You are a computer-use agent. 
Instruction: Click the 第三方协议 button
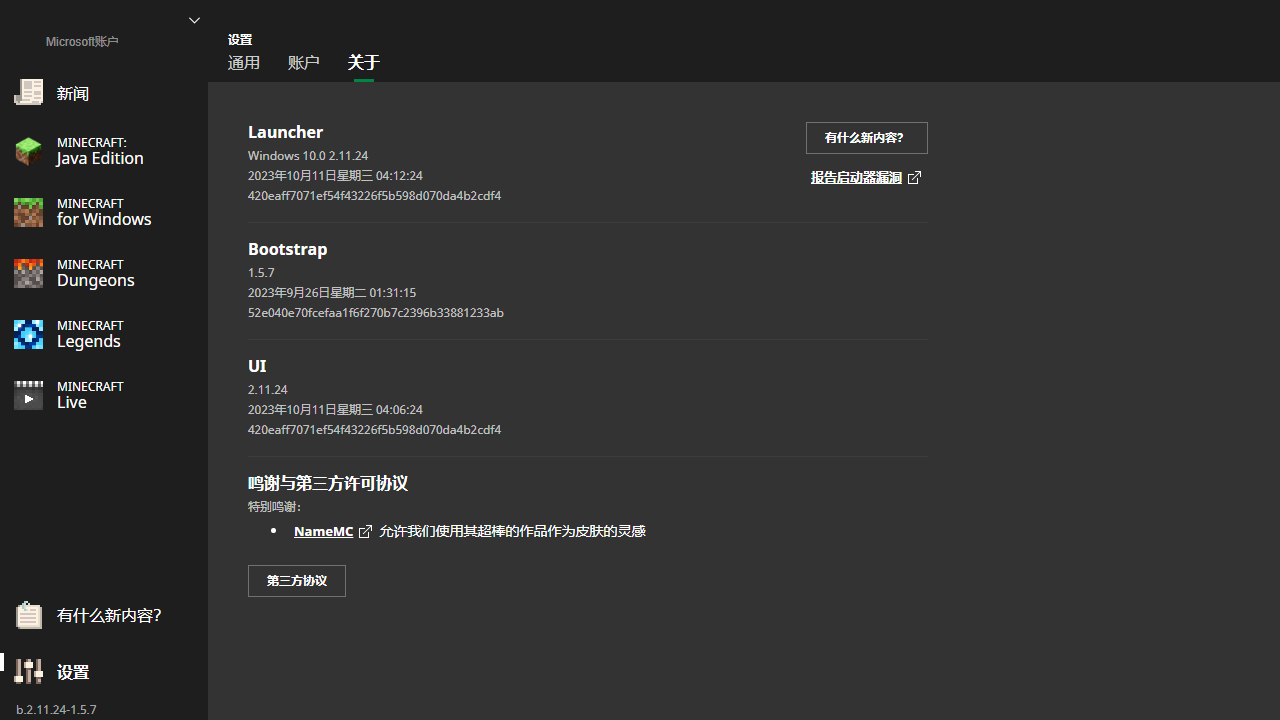(297, 581)
